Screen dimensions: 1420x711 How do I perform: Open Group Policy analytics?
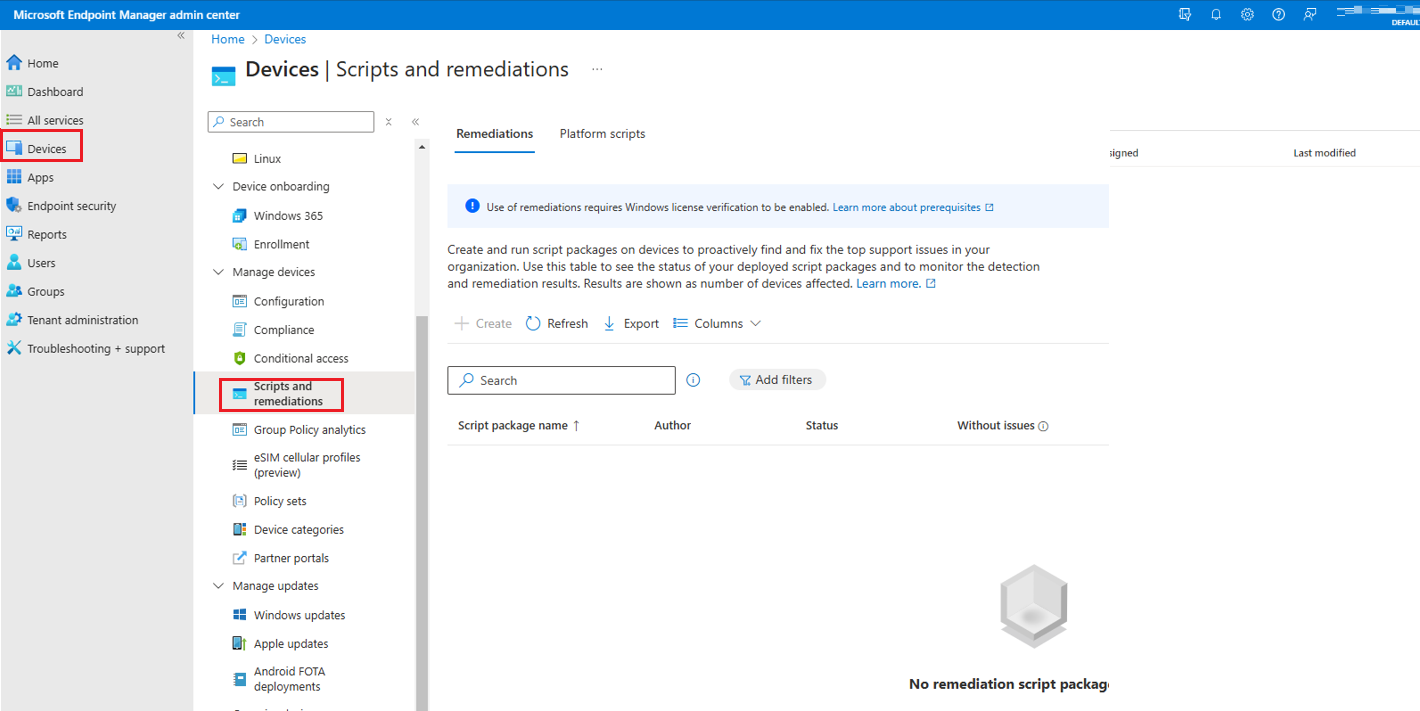point(310,430)
